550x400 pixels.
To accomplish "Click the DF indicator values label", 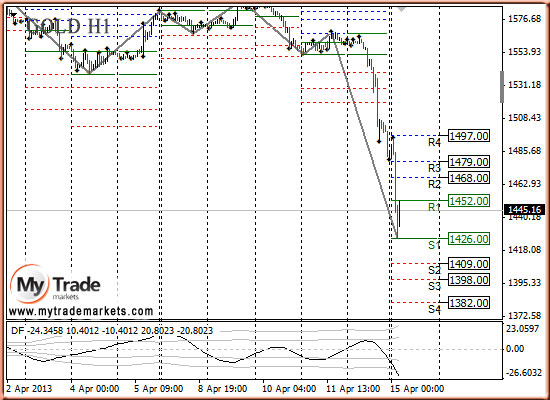I will click(112, 331).
